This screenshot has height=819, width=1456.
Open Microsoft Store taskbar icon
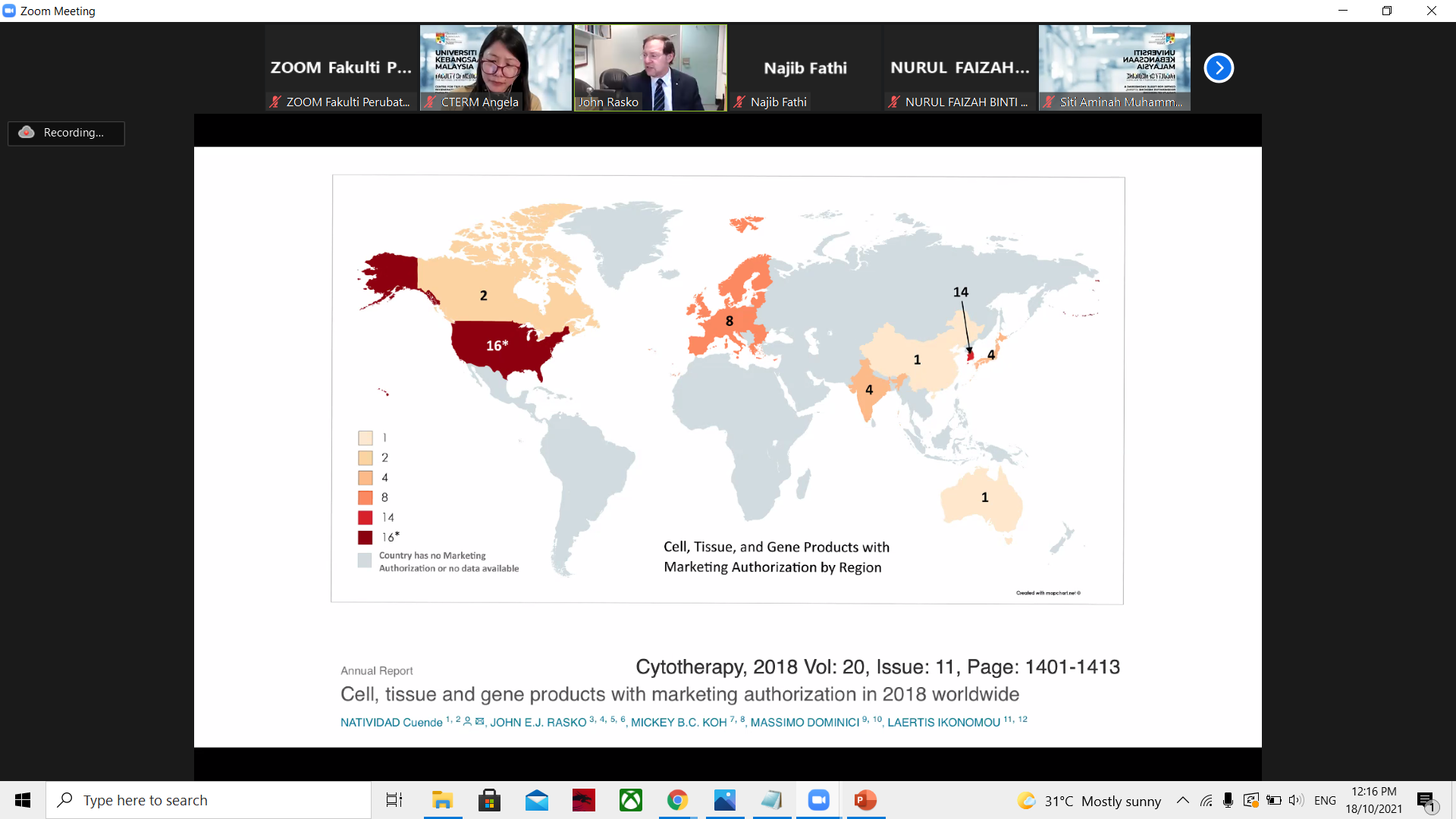[x=489, y=800]
